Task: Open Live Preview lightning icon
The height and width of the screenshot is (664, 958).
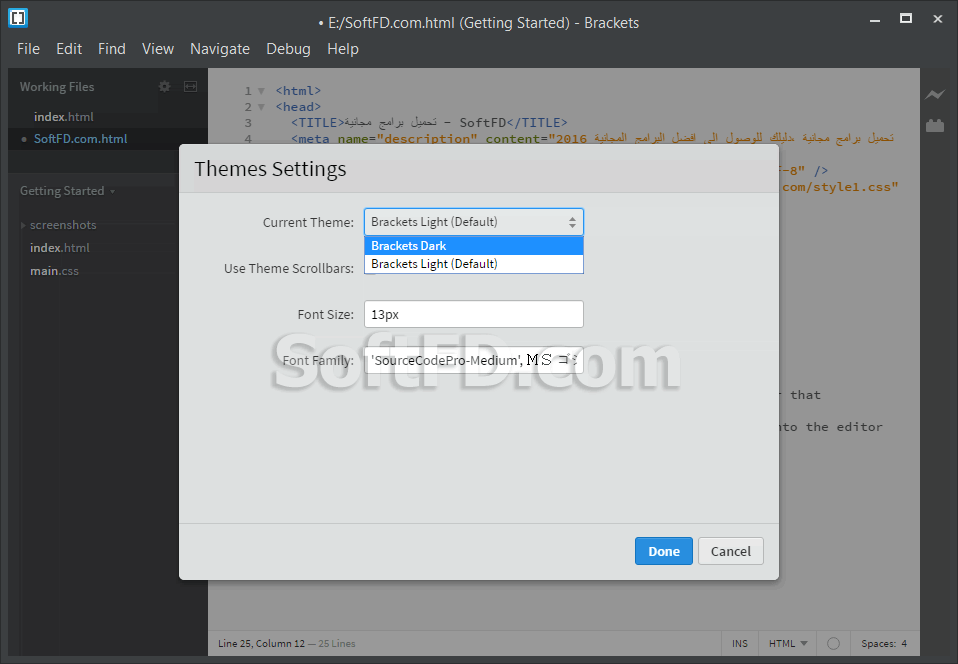Action: coord(934,94)
